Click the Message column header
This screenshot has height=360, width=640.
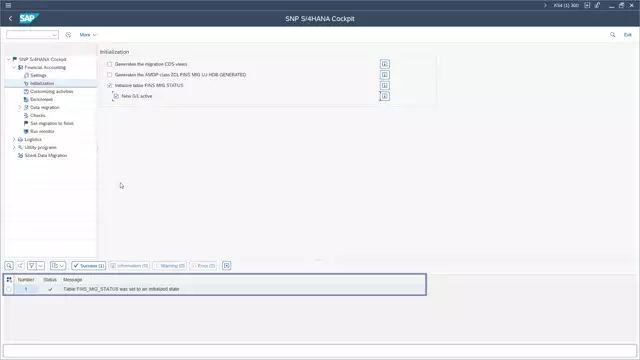[x=73, y=280]
